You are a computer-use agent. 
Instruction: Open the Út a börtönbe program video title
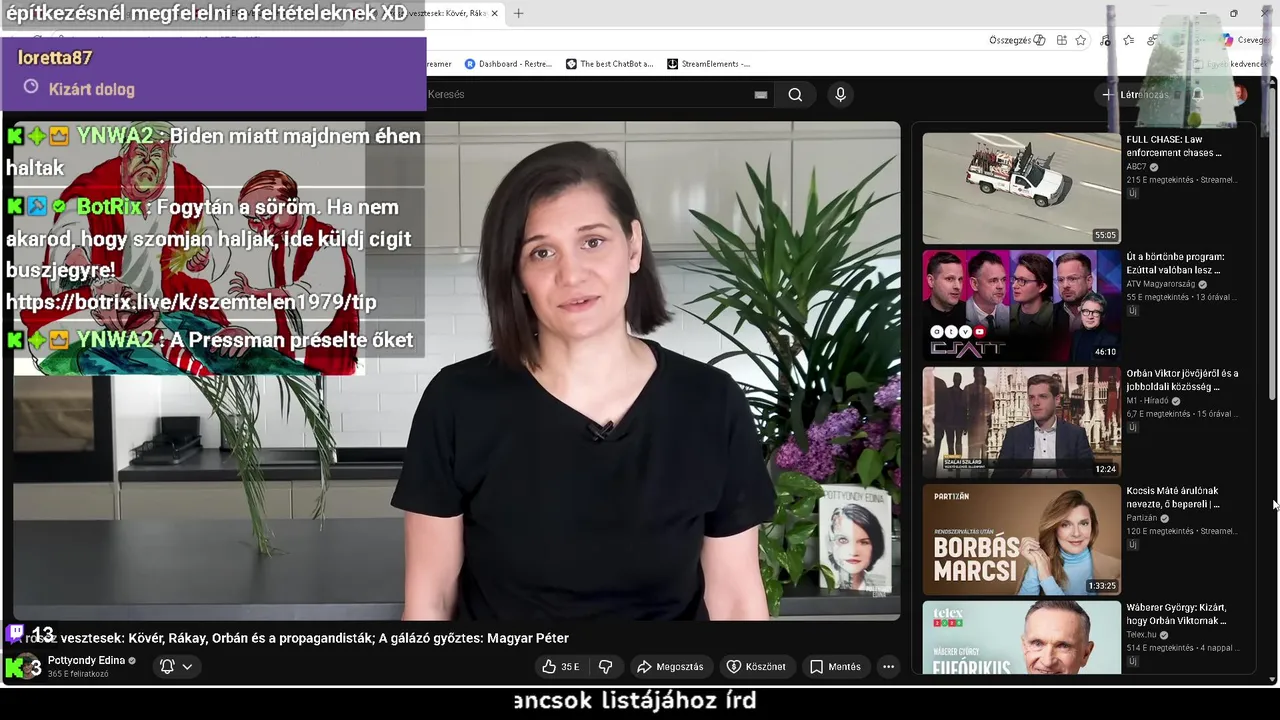click(x=1175, y=263)
